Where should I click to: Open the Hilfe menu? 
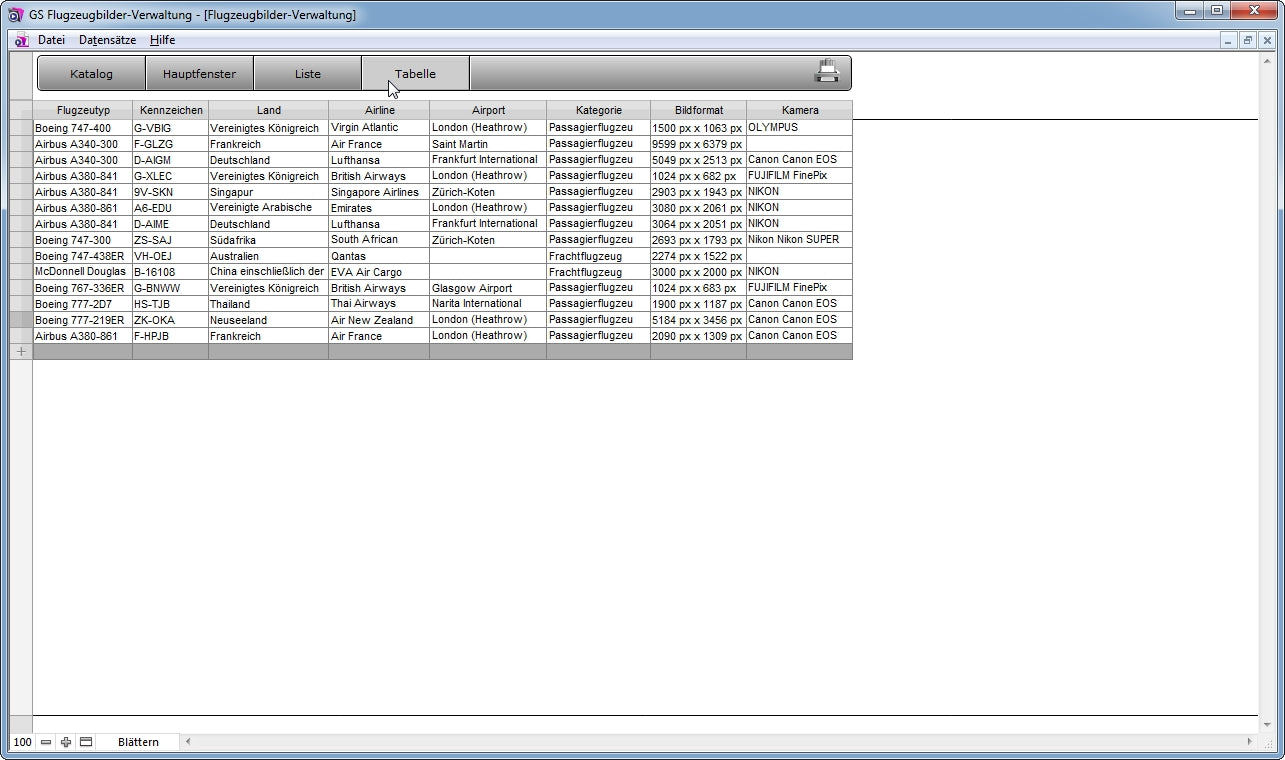tap(163, 41)
